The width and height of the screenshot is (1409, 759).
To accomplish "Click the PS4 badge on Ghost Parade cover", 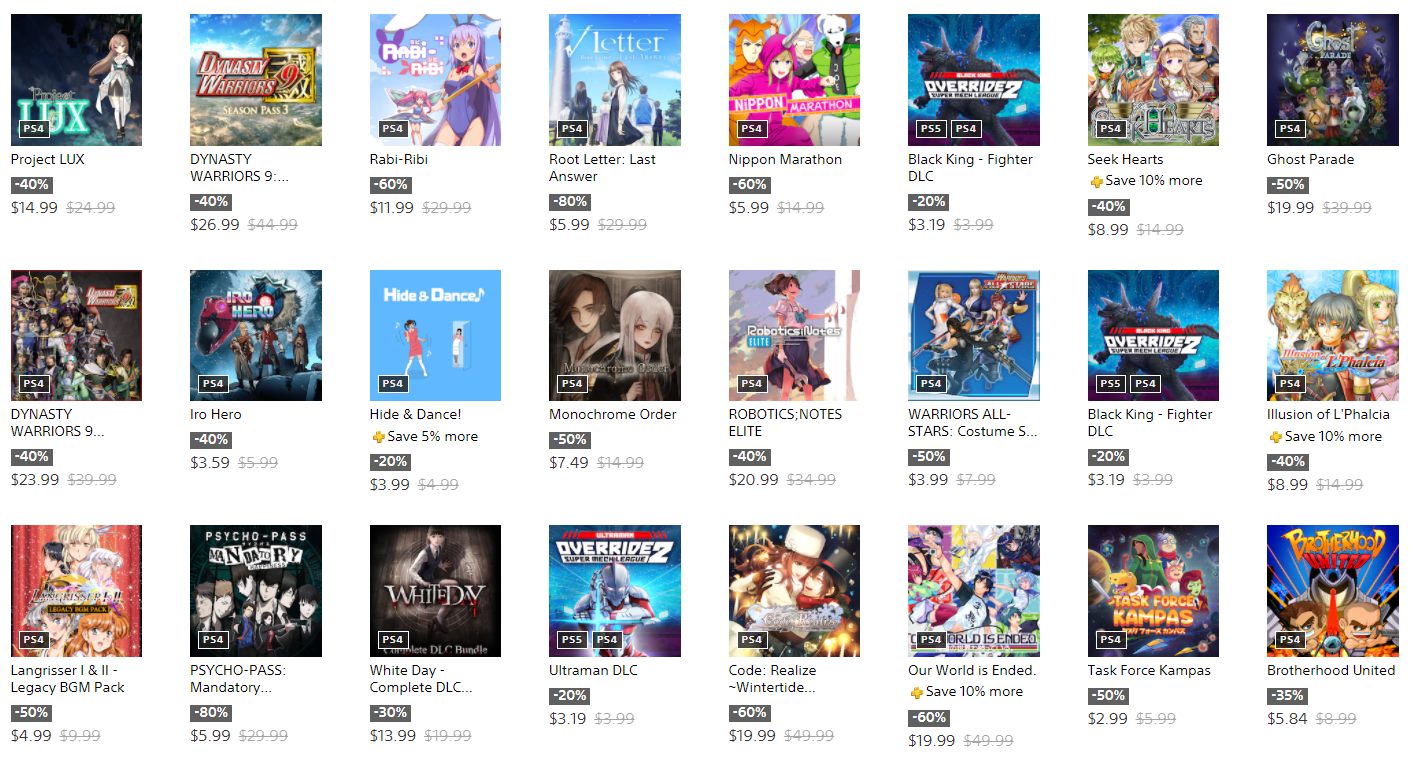I will point(1290,129).
